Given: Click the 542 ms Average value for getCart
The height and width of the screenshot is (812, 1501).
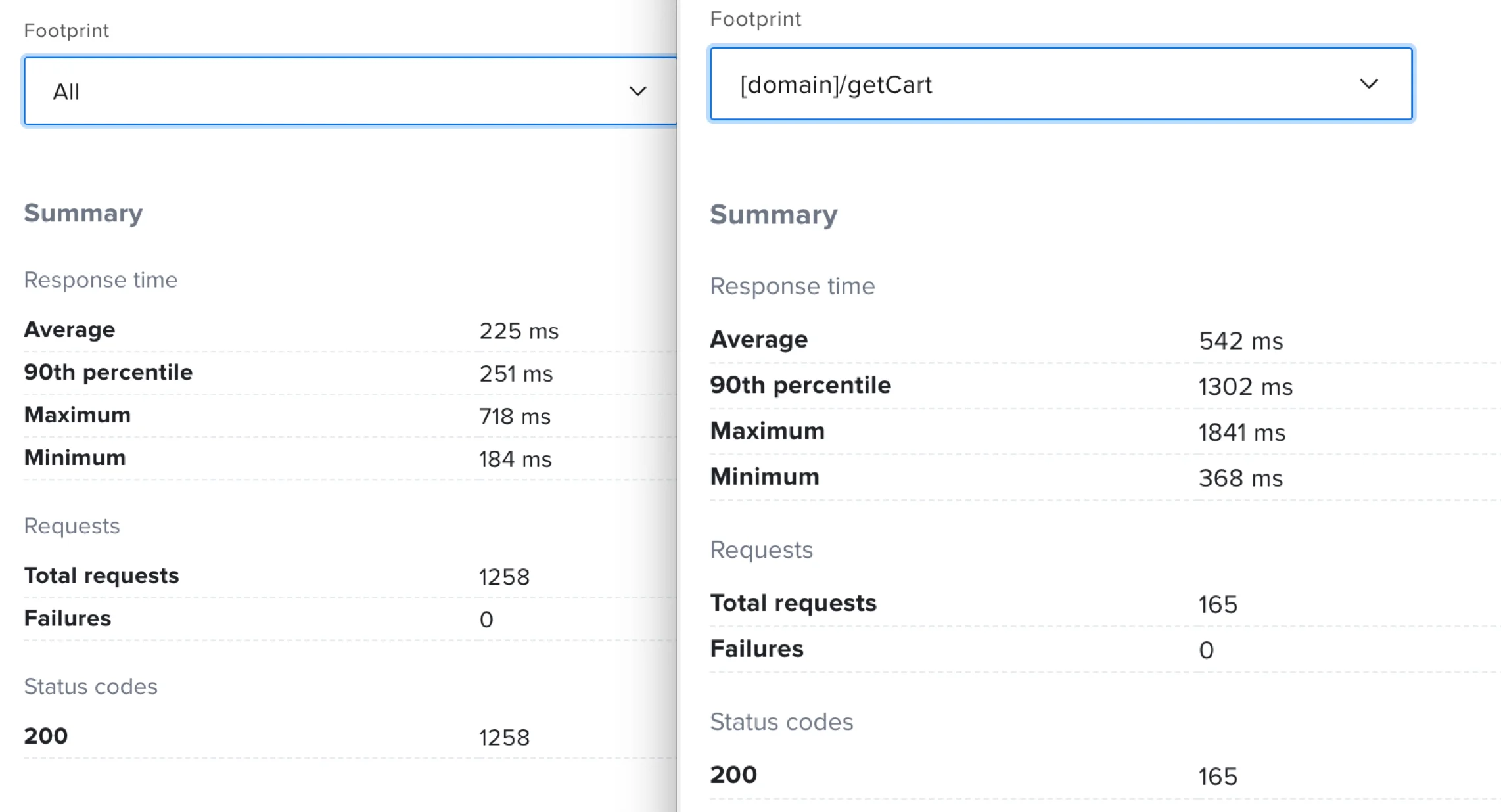Looking at the screenshot, I should pos(1241,340).
